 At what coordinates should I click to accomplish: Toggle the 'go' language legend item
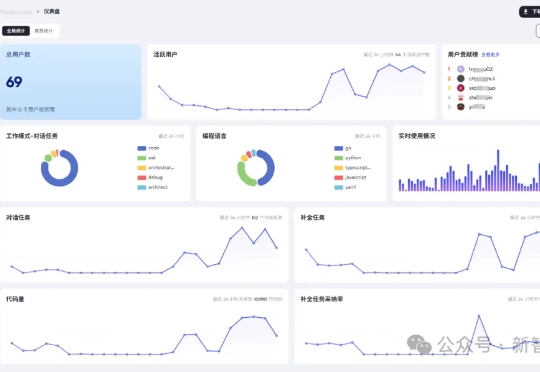pyautogui.click(x=343, y=148)
